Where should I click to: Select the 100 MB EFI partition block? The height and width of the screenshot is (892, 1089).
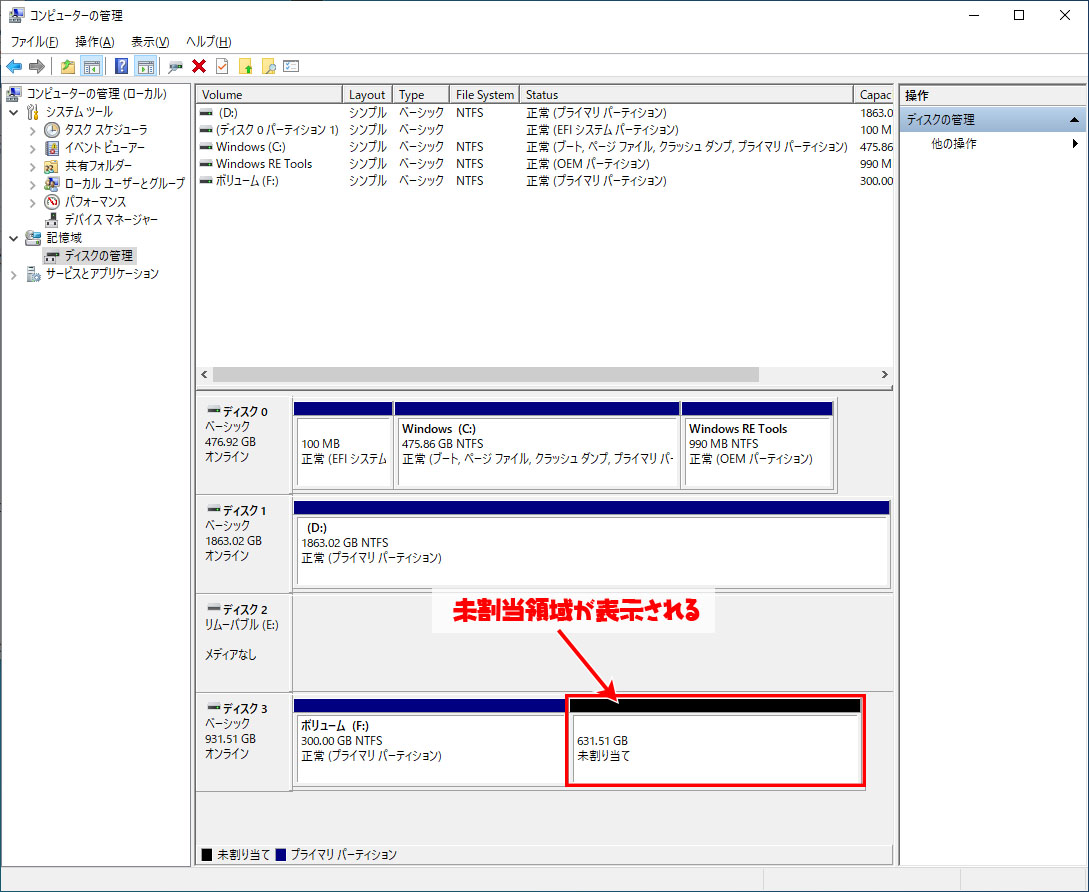coord(343,445)
